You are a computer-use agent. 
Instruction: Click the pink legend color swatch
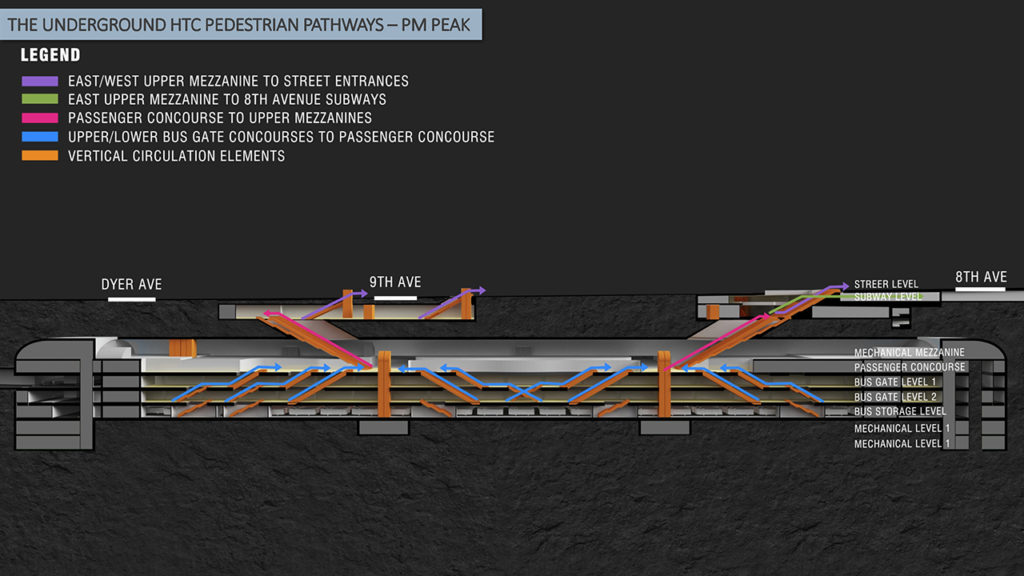coord(40,118)
